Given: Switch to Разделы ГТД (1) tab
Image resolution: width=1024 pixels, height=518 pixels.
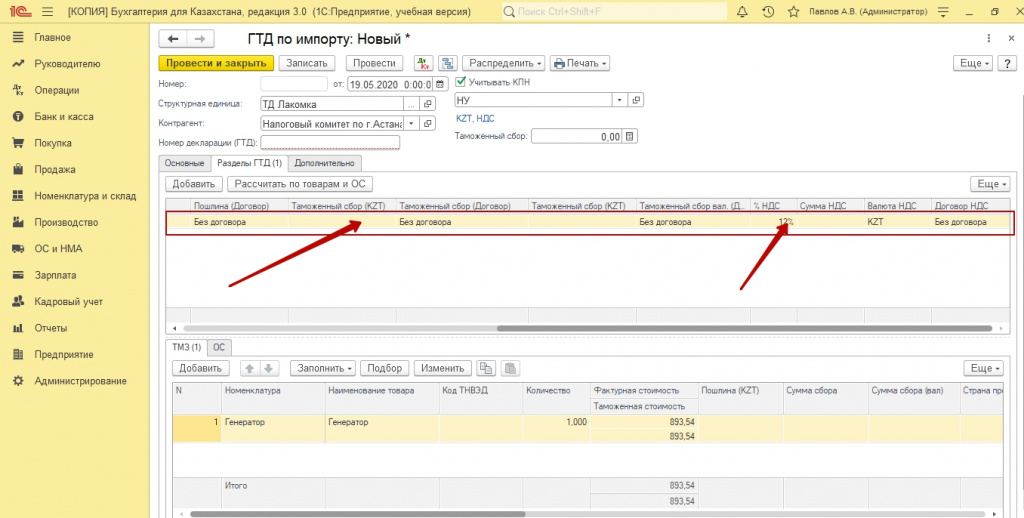Looking at the screenshot, I should [249, 163].
